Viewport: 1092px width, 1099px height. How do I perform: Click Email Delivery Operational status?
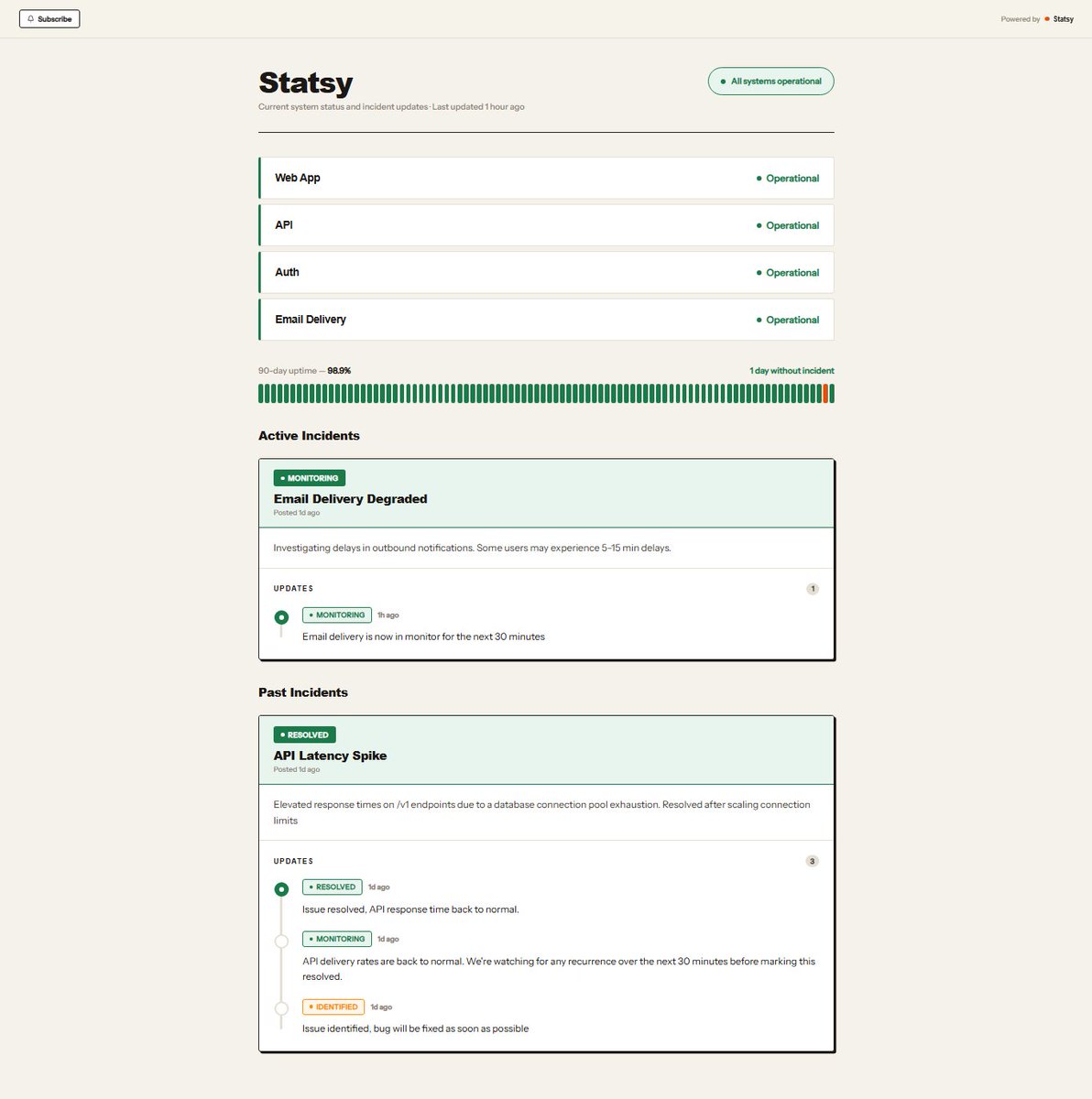pyautogui.click(x=787, y=320)
